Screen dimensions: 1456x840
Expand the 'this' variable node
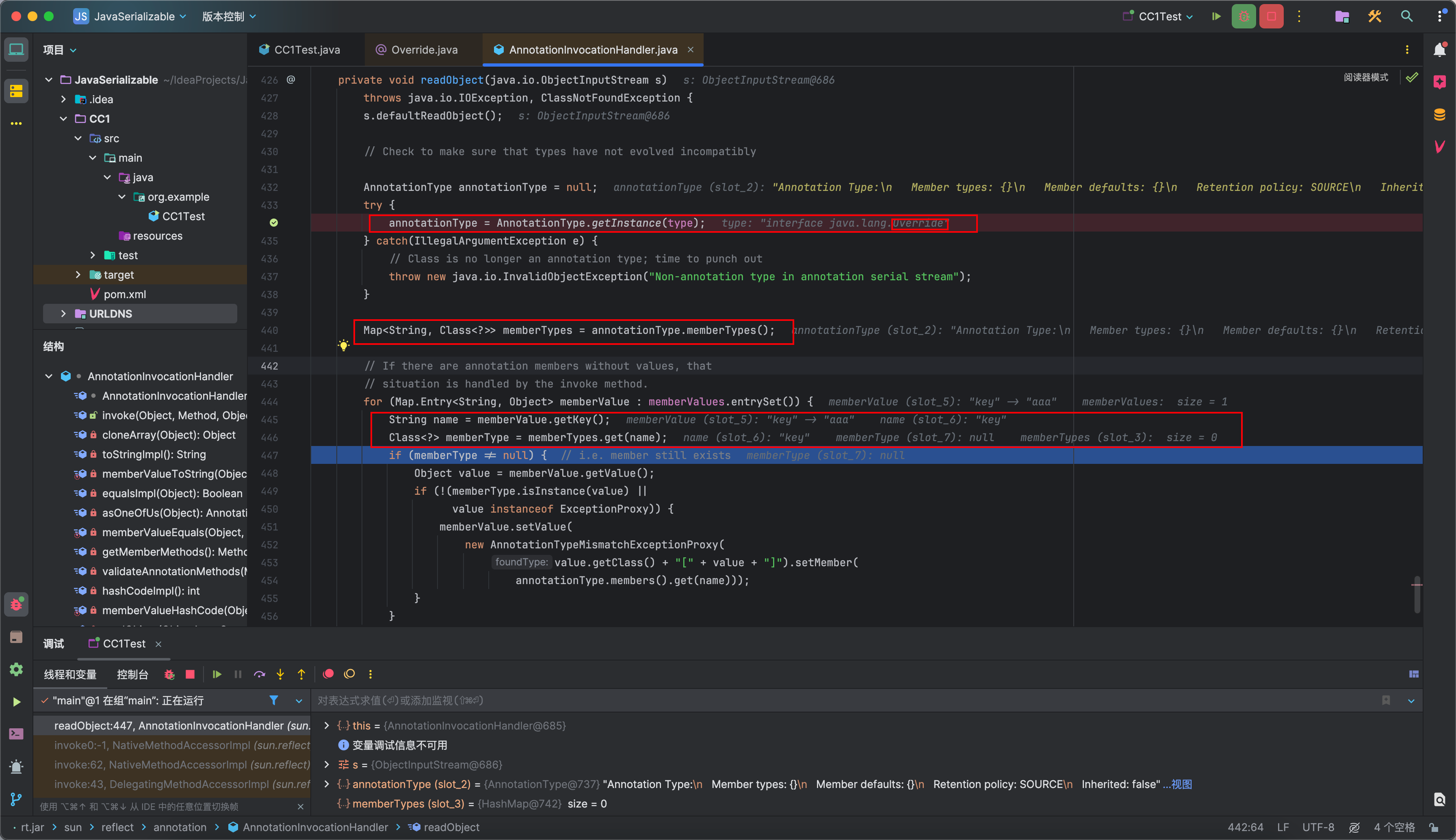tap(327, 726)
